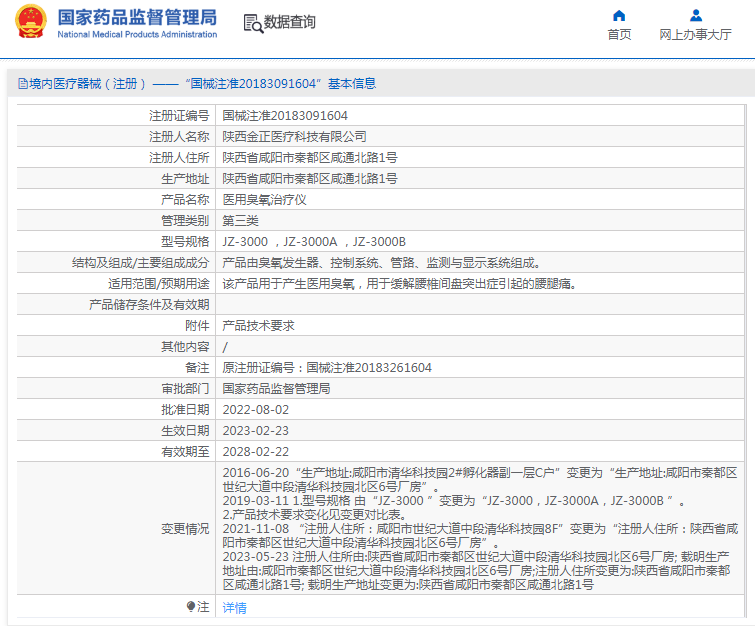The image size is (755, 626).
Task: Open 网上办事大厅 text label
Action: click(696, 35)
